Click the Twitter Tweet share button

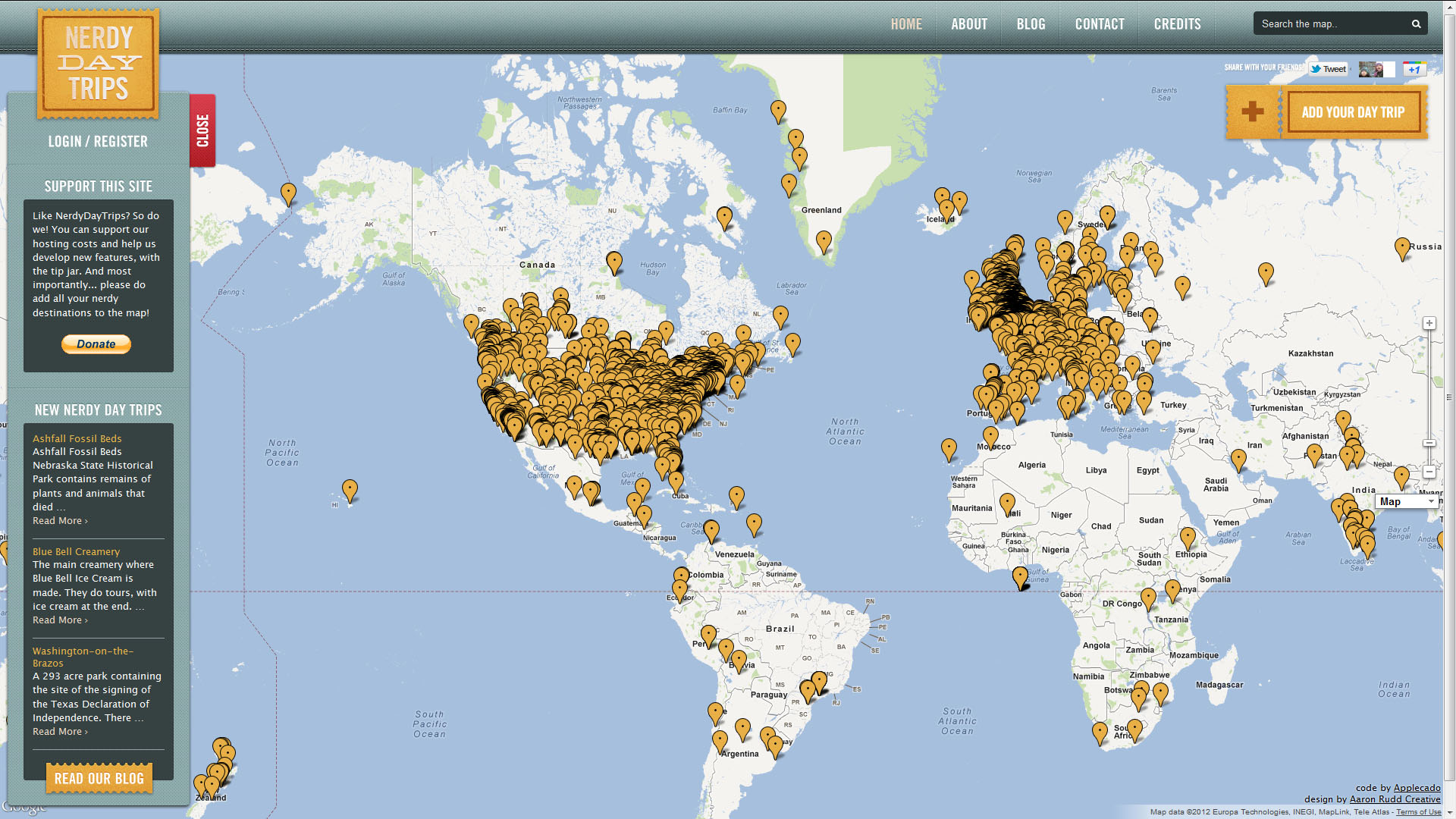(x=1329, y=69)
